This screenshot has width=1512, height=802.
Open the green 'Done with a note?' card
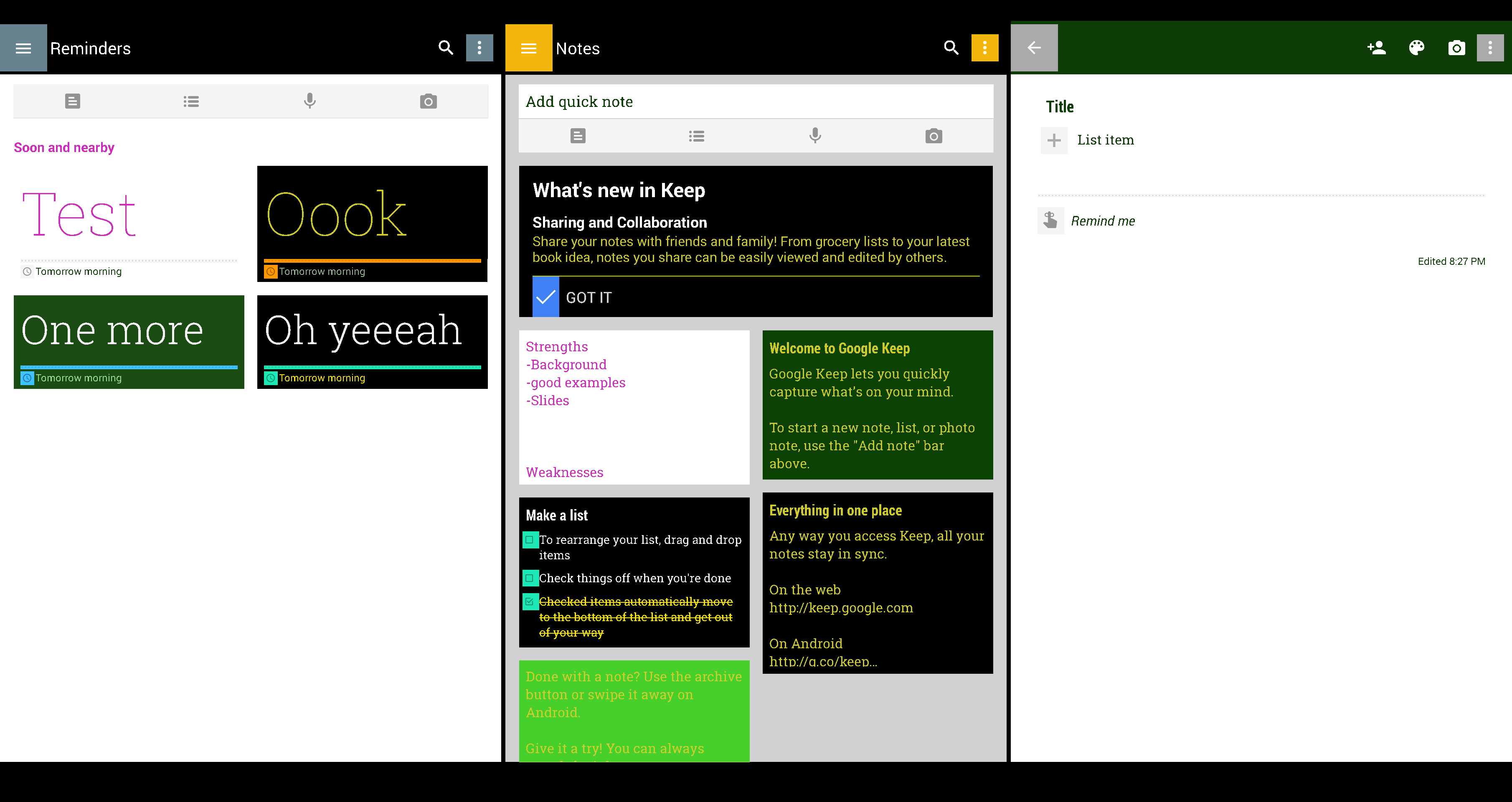pos(634,712)
